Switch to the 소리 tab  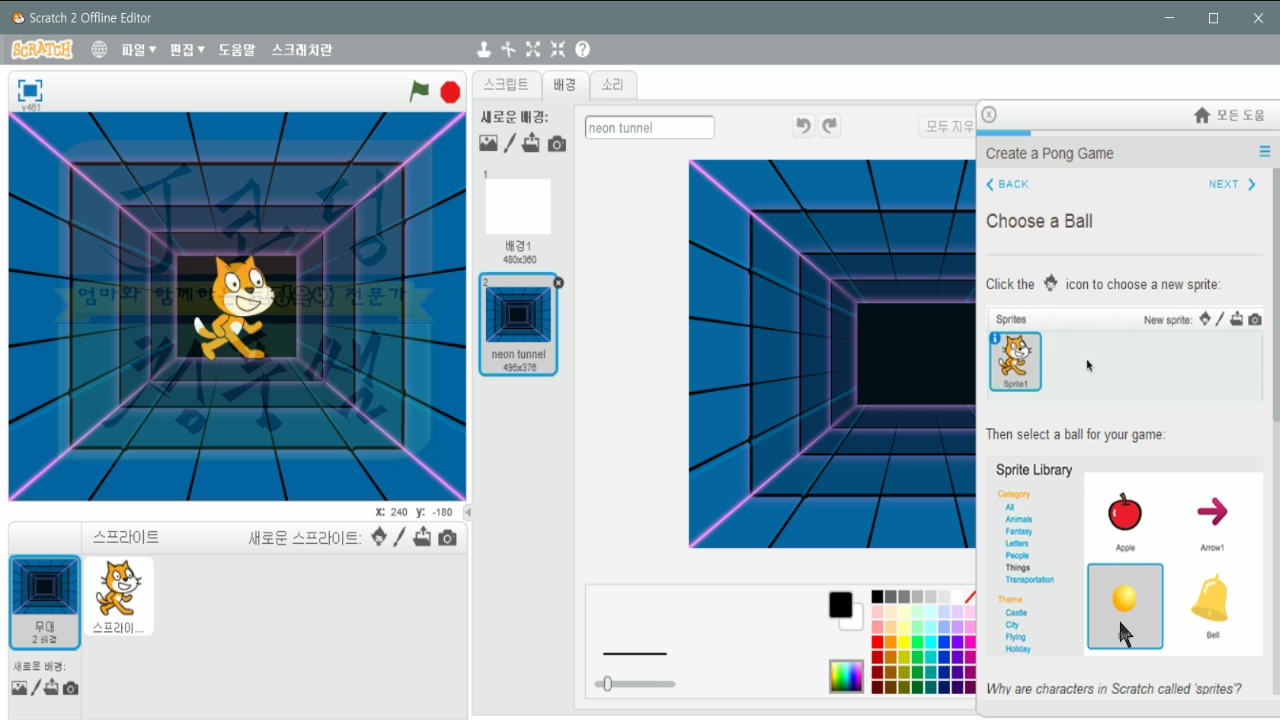(x=612, y=85)
